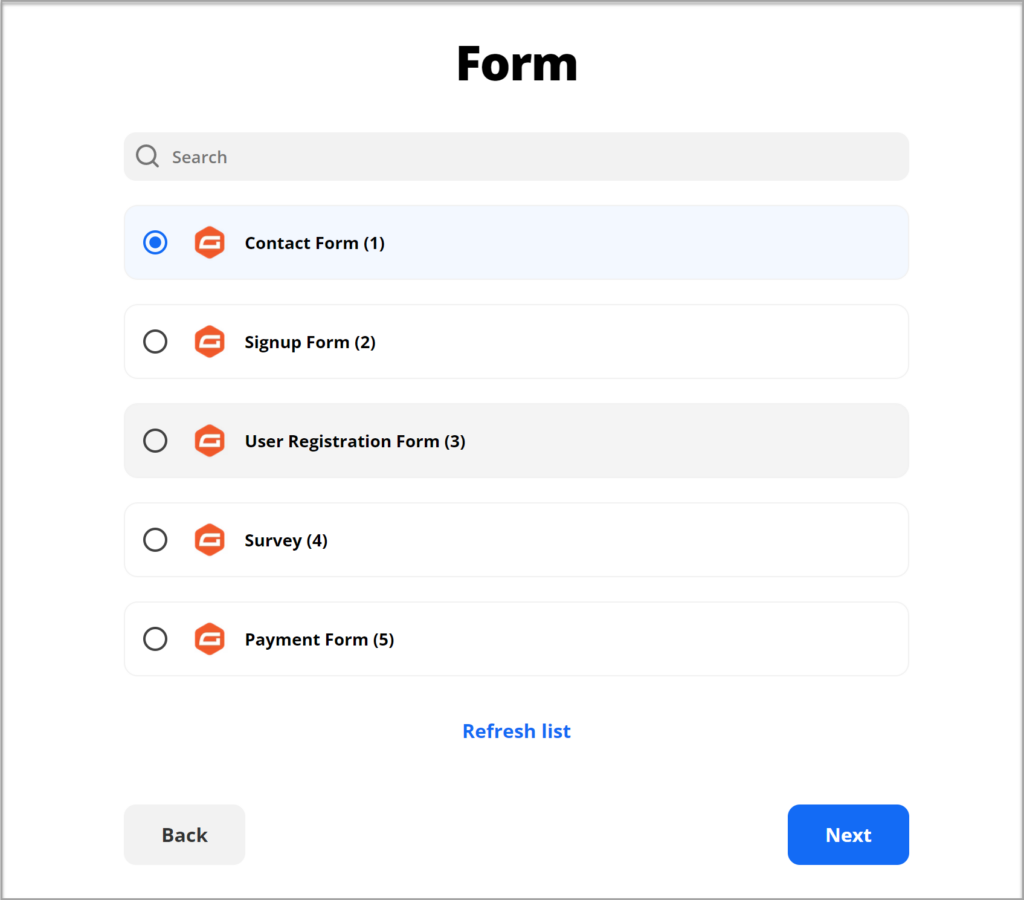Select the Contact Form (1) radio button
Viewport: 1024px width, 900px height.
(155, 242)
